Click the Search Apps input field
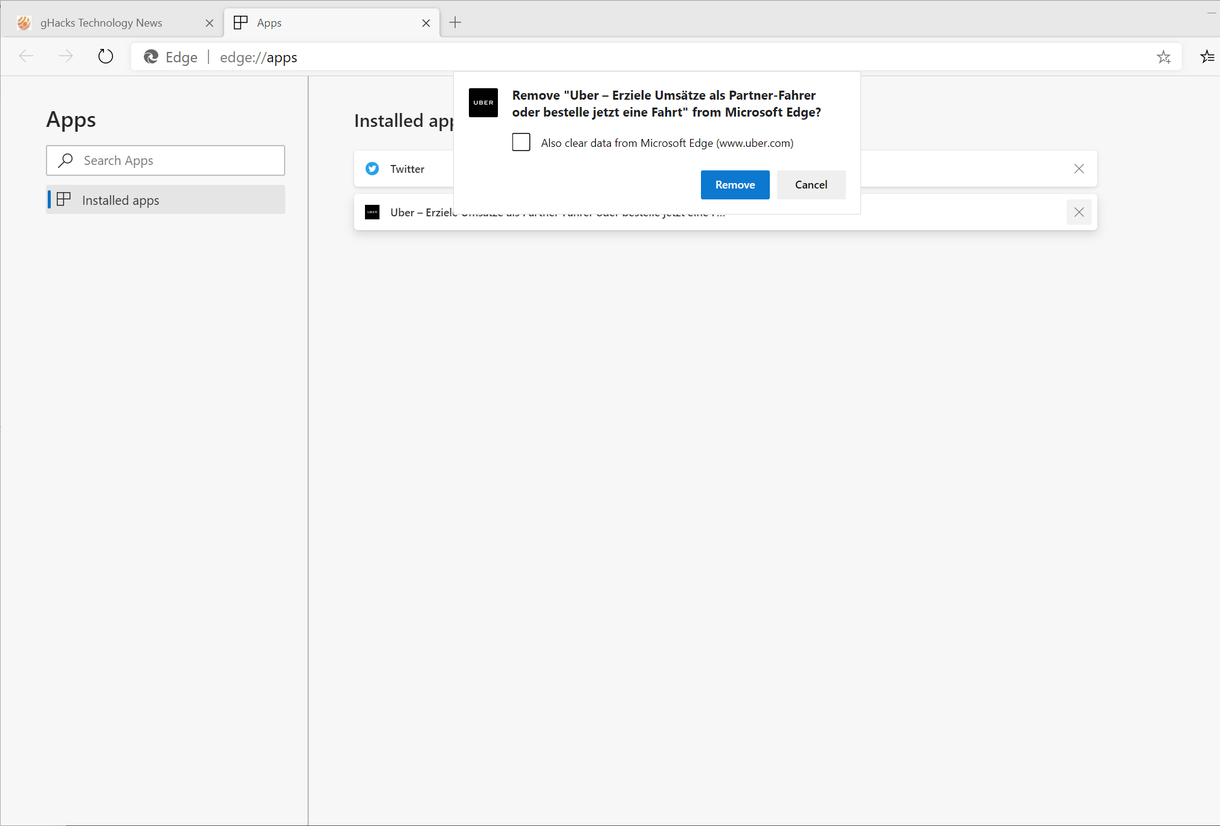Viewport: 1220px width, 826px height. (165, 160)
